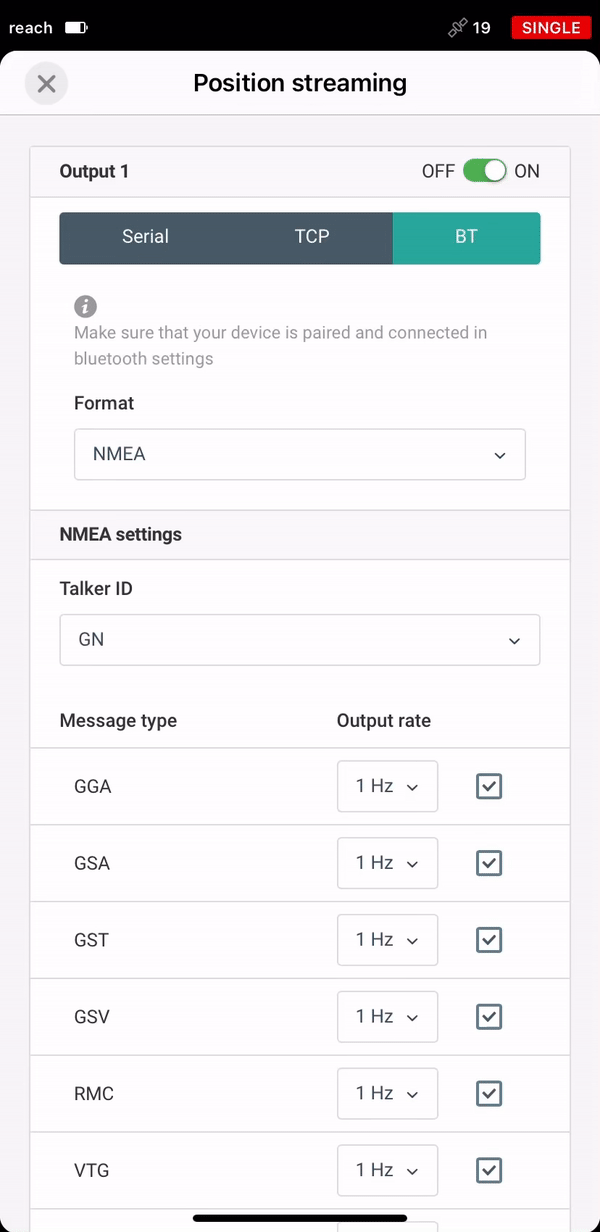Tap the battery icon in status bar
The image size is (600, 1232).
click(76, 28)
